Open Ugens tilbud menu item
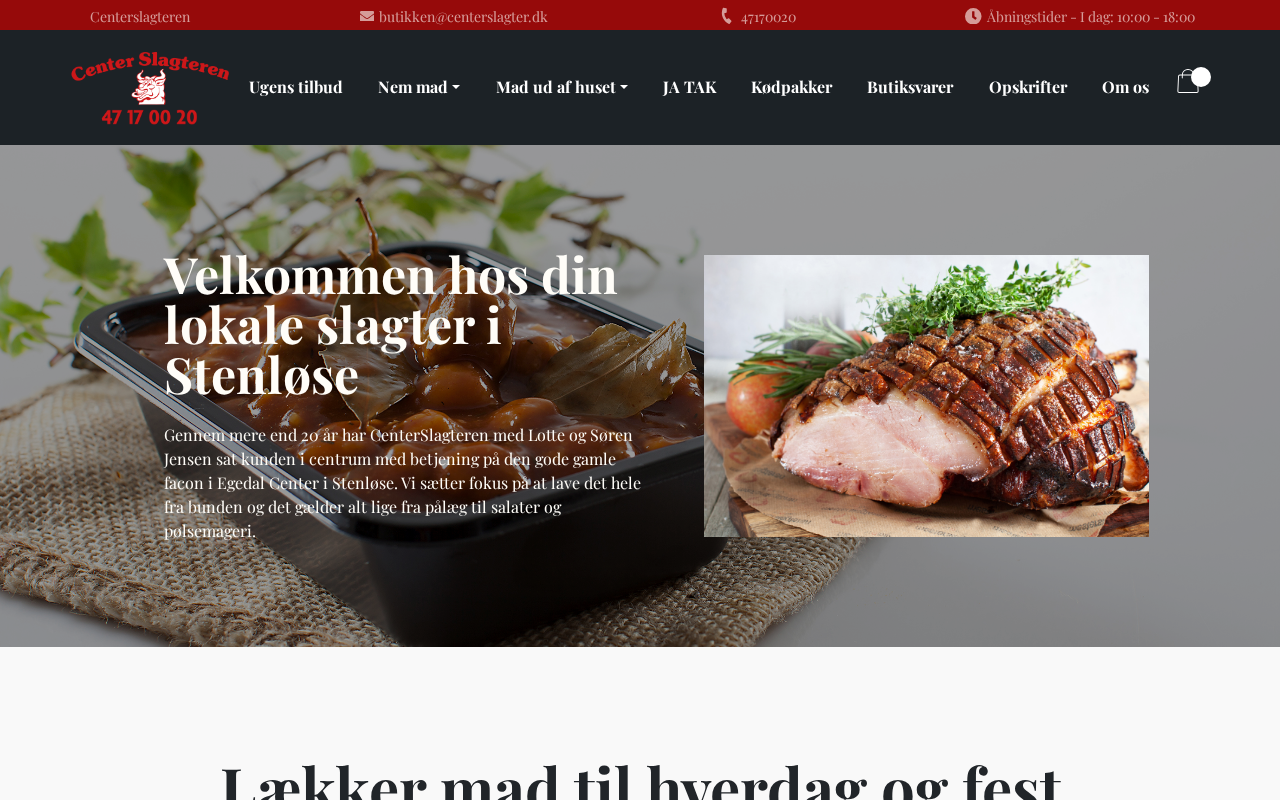Image resolution: width=1280 pixels, height=800 pixels. click(x=296, y=87)
